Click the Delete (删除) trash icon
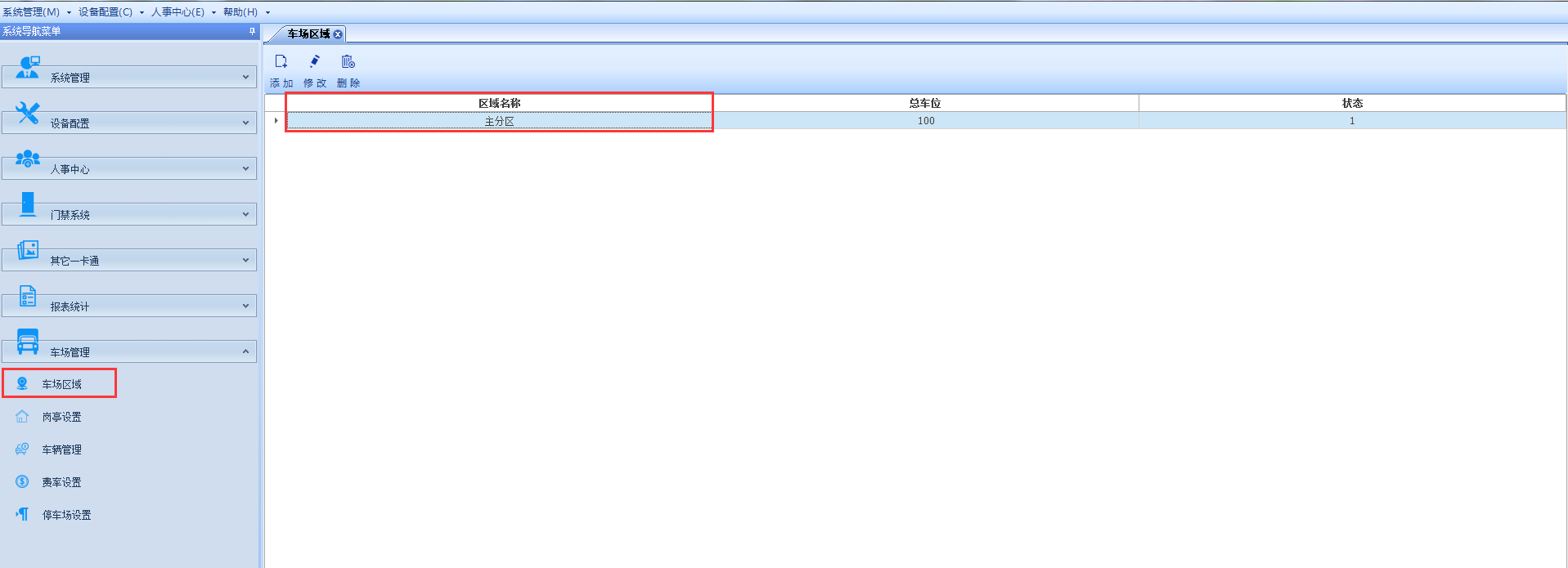Viewport: 1568px width, 568px height. coord(348,62)
